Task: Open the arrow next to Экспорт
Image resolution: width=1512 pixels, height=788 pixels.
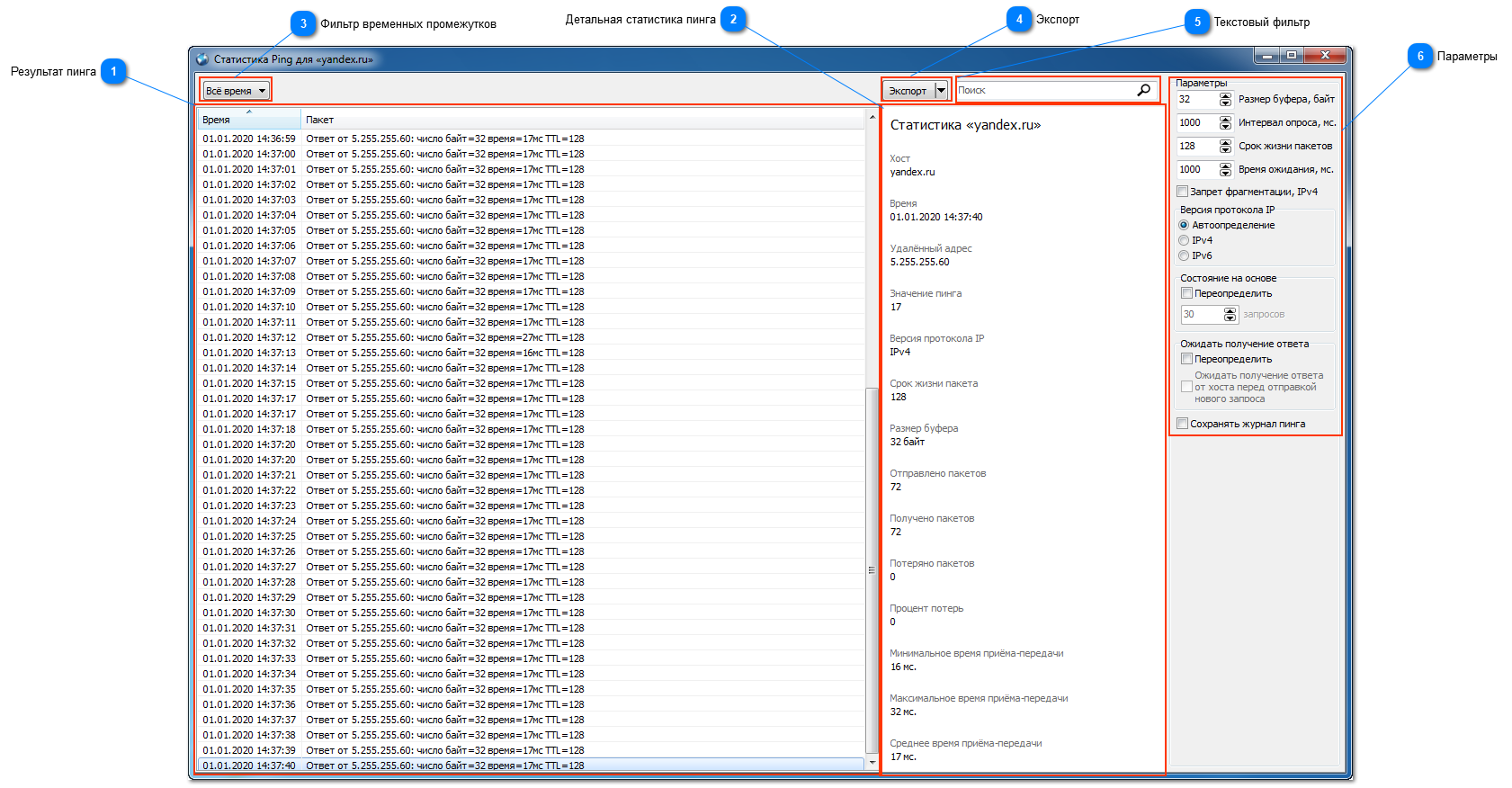Action: (x=941, y=91)
